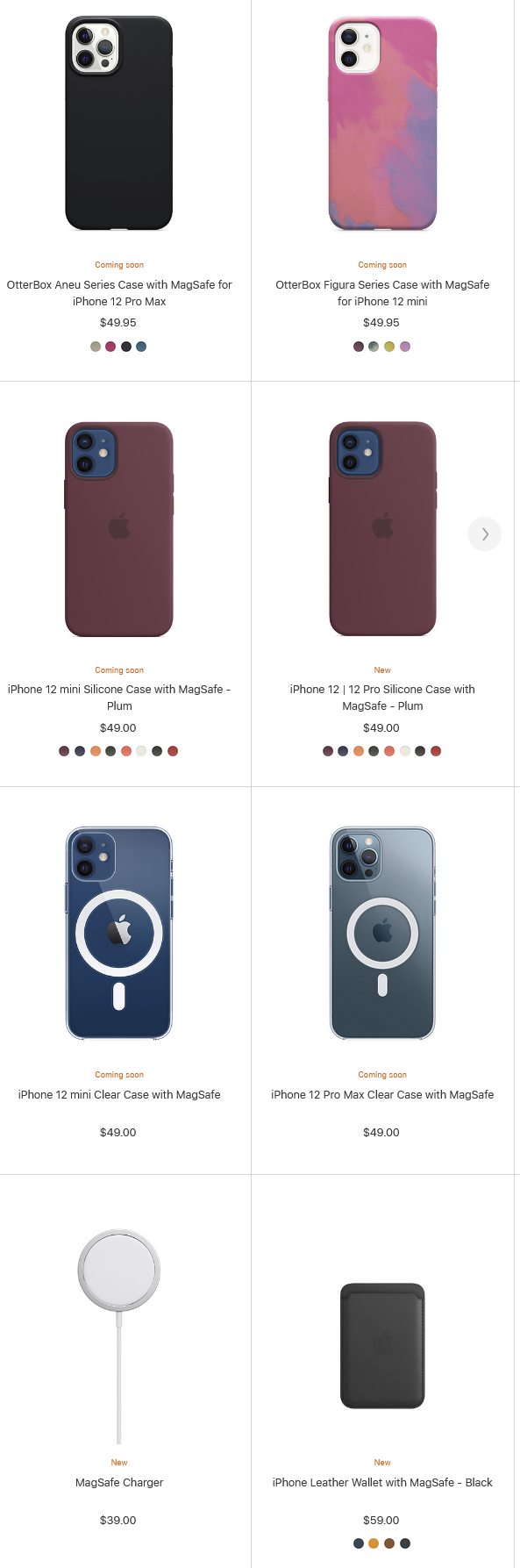This screenshot has width=520, height=1568.
Task: Open the iPhone 12 mini Plum silicone case image
Action: 119,529
